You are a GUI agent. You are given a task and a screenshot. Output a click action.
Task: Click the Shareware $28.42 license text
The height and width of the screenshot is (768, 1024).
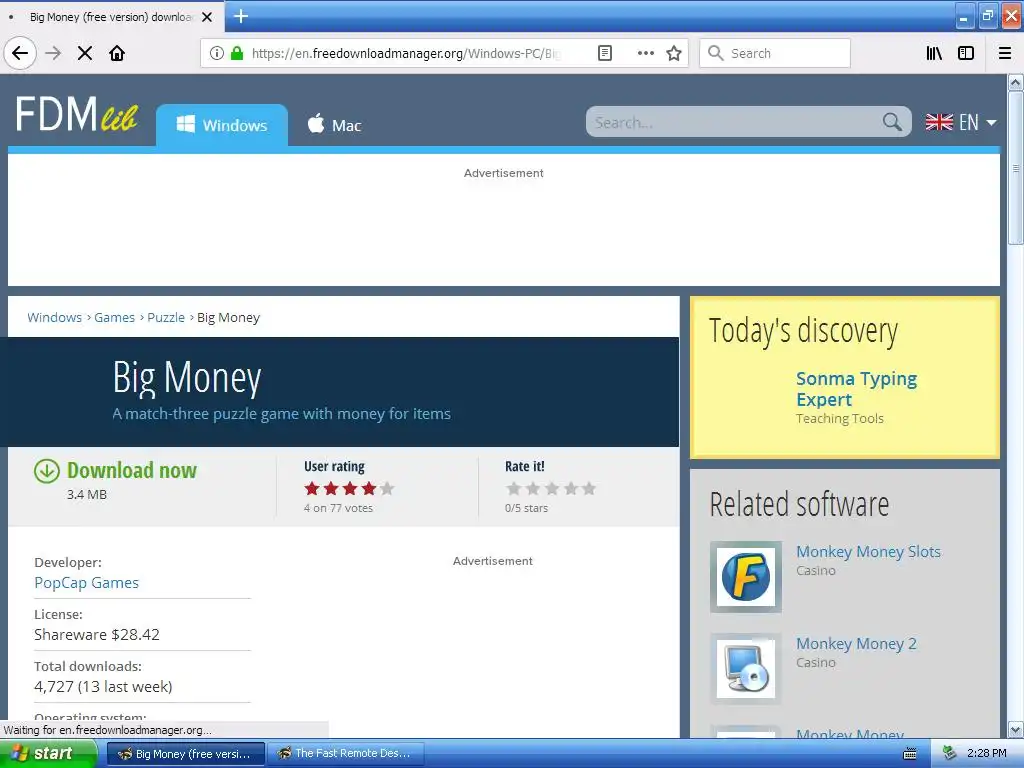tap(97, 635)
